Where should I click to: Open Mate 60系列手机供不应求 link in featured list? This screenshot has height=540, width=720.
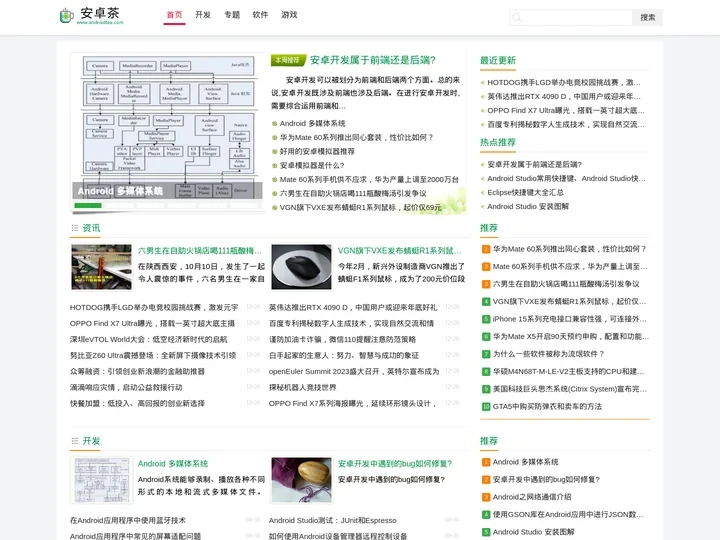(369, 180)
